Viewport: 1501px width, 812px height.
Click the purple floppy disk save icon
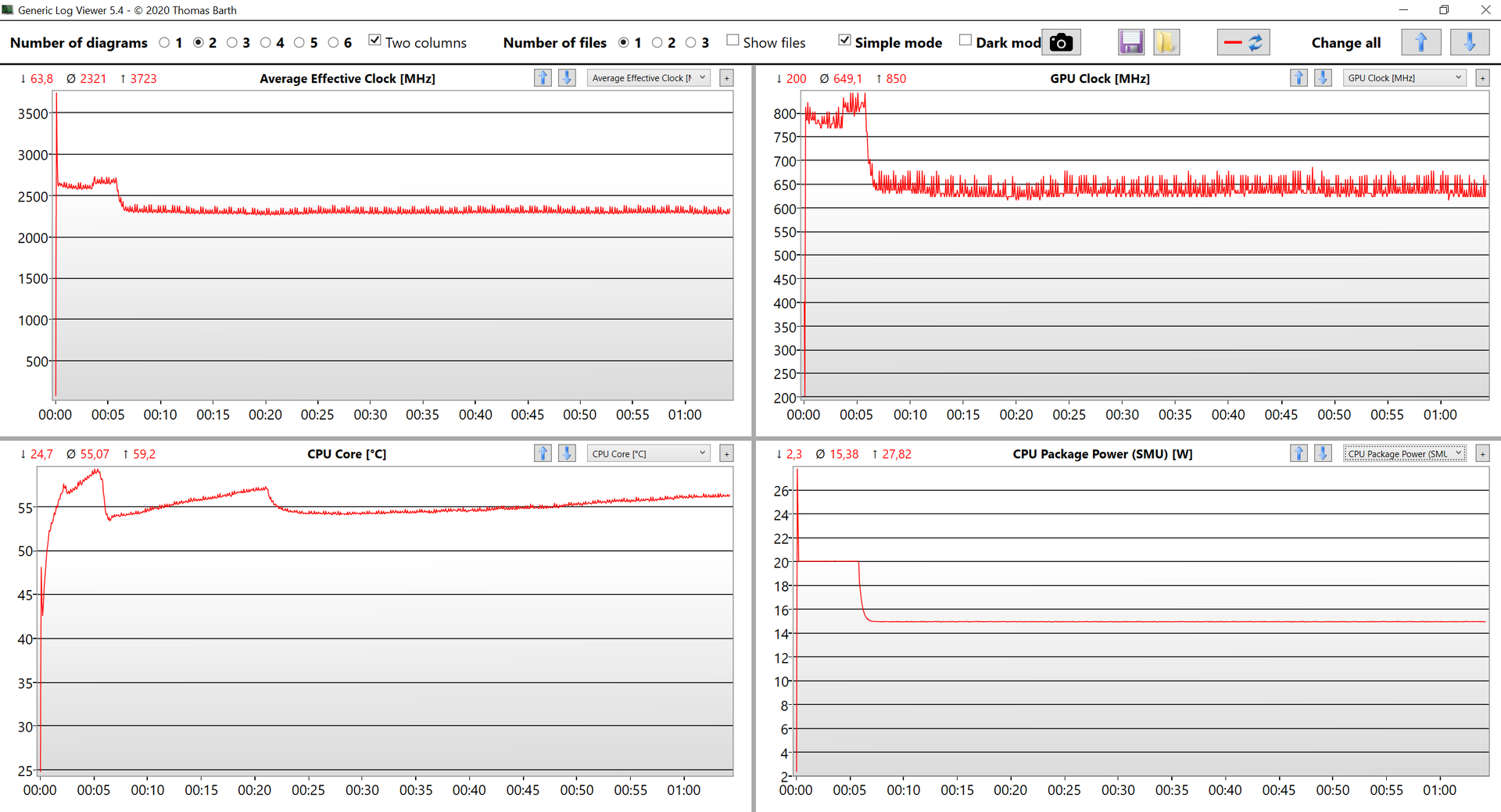[1131, 42]
